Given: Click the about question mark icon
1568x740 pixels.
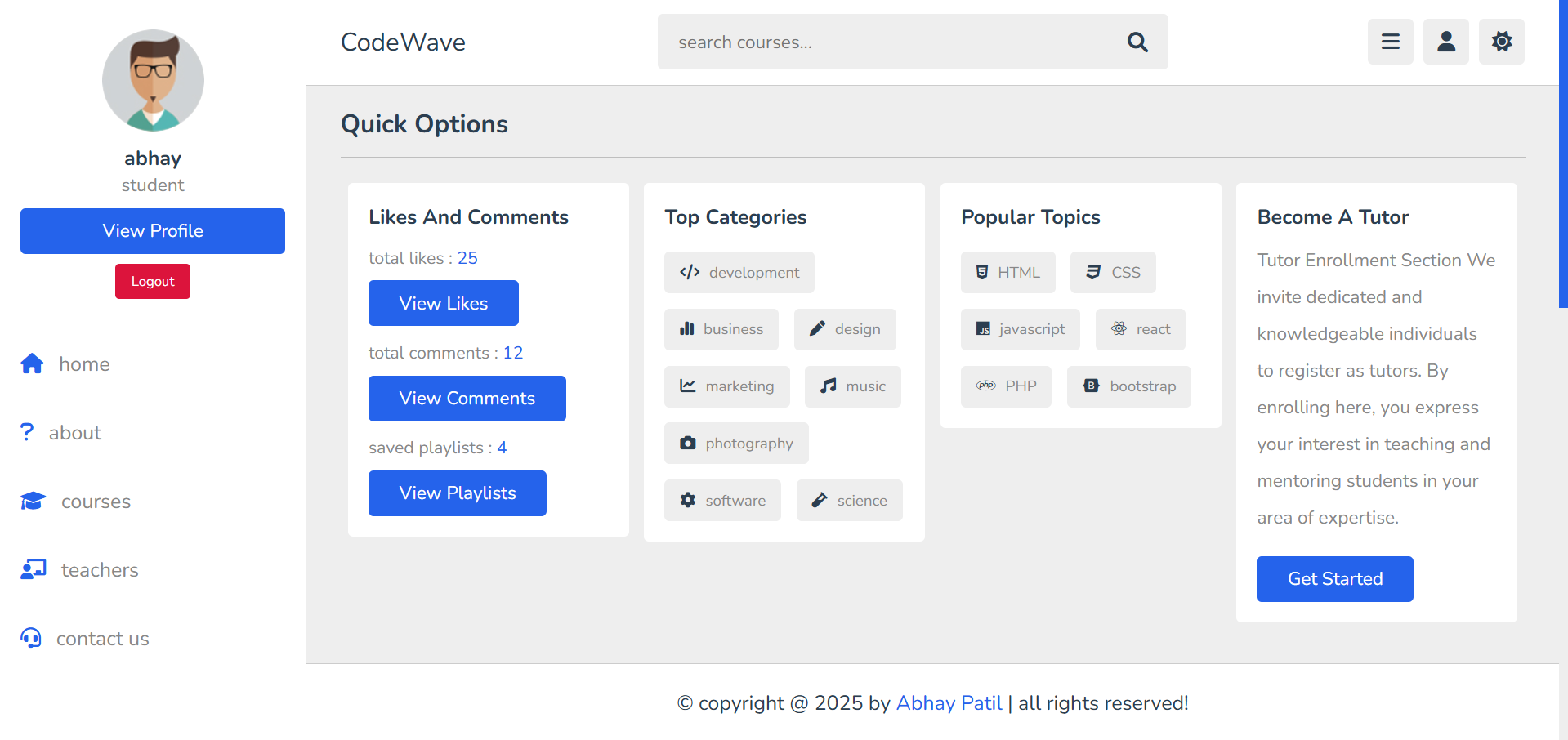Looking at the screenshot, I should click(27, 432).
